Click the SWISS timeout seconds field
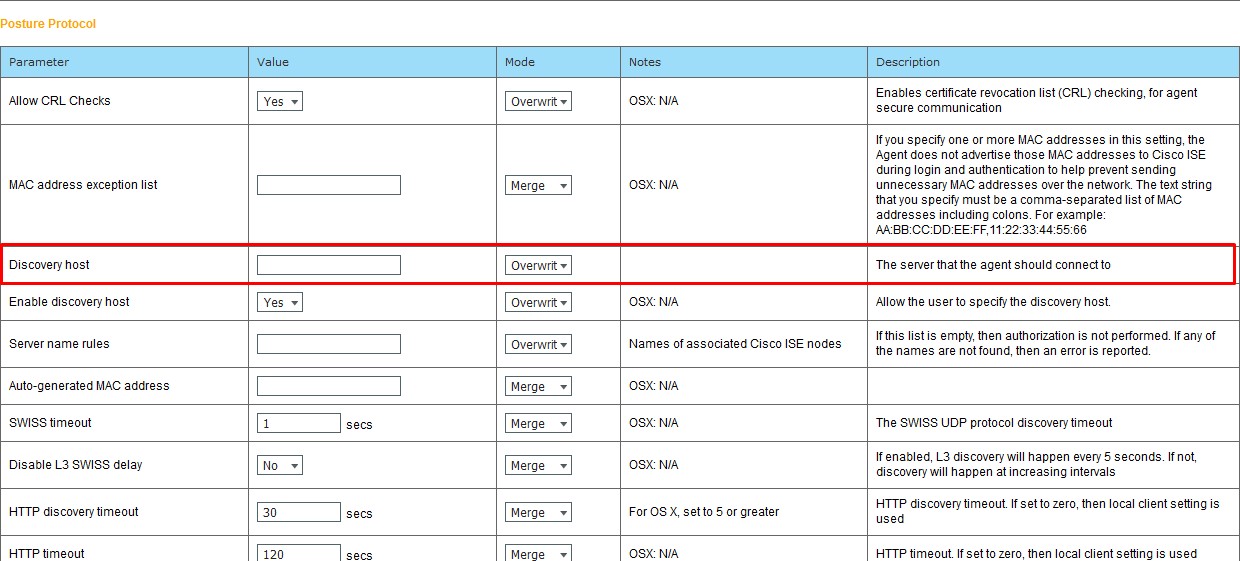 (299, 423)
